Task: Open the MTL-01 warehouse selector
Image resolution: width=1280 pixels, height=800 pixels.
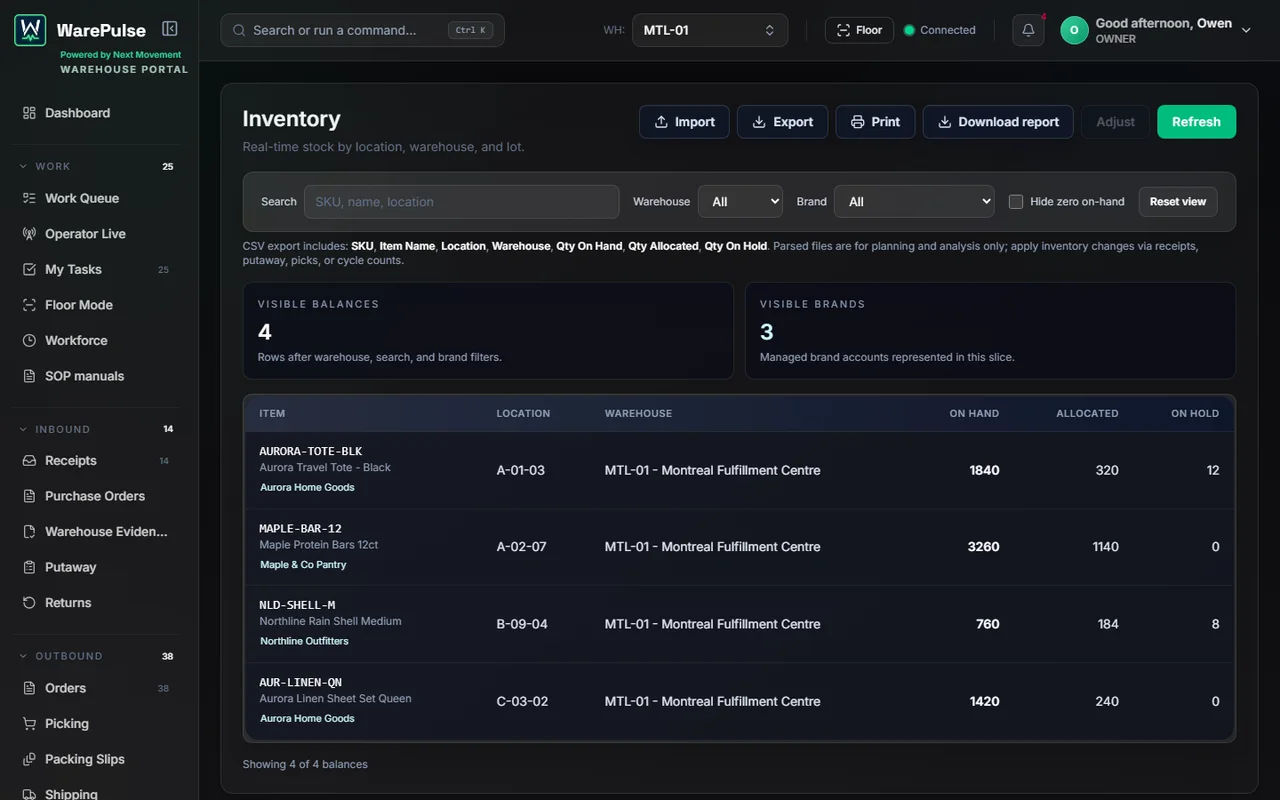Action: [x=710, y=30]
